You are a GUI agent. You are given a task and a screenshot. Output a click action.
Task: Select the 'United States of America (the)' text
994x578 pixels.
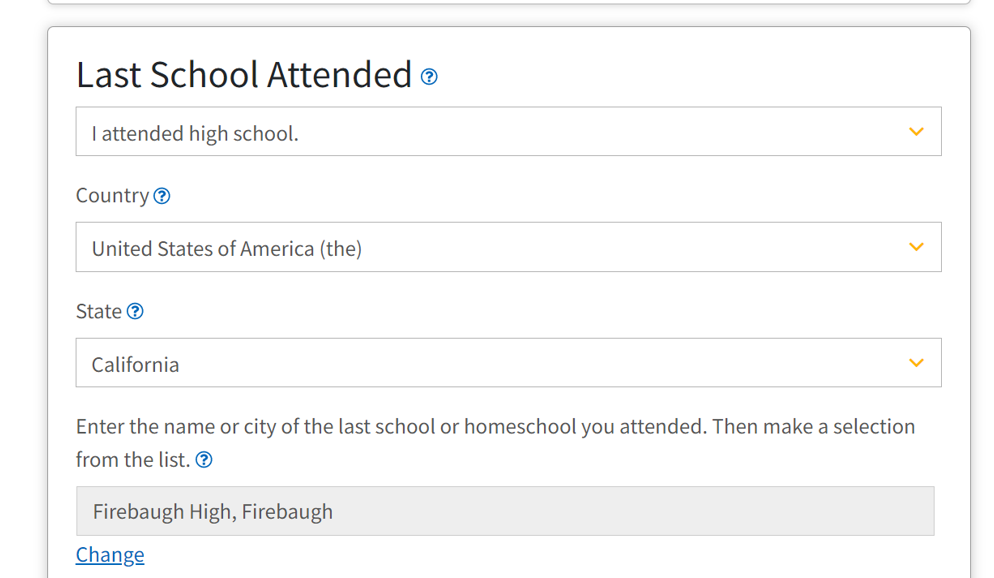pos(226,248)
